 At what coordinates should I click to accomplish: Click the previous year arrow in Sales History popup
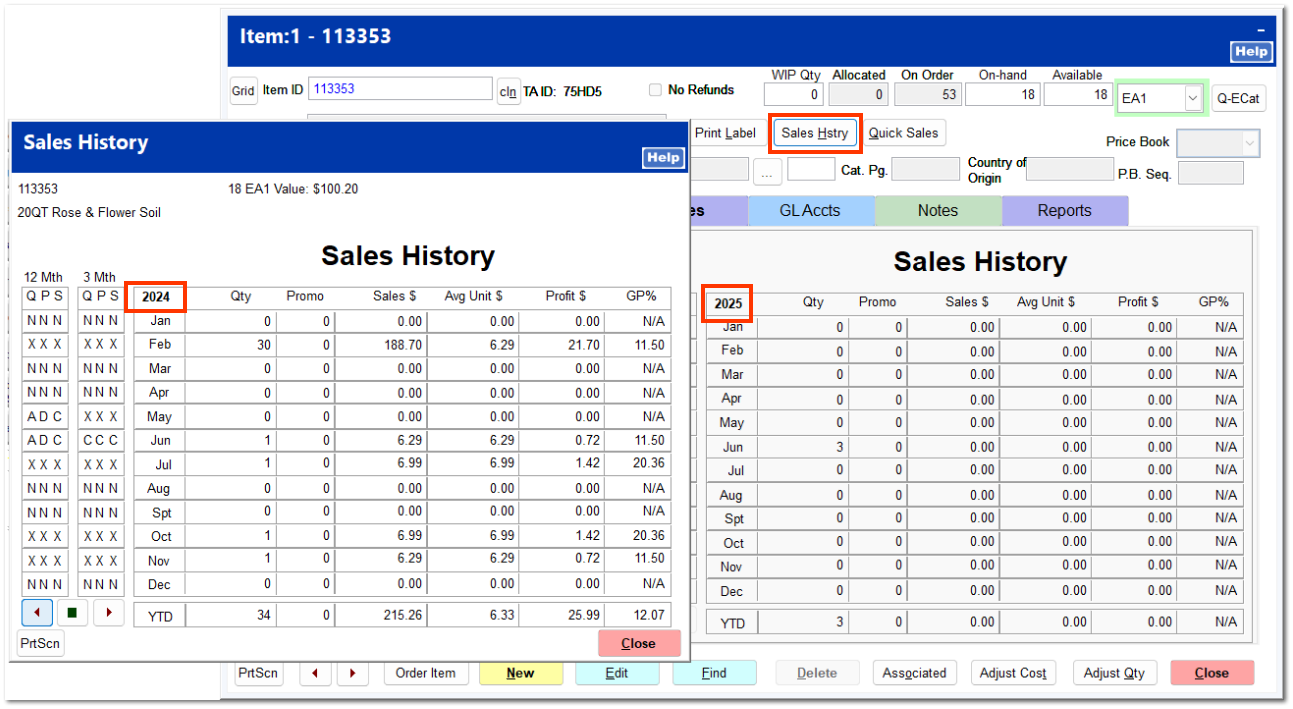pos(37,612)
